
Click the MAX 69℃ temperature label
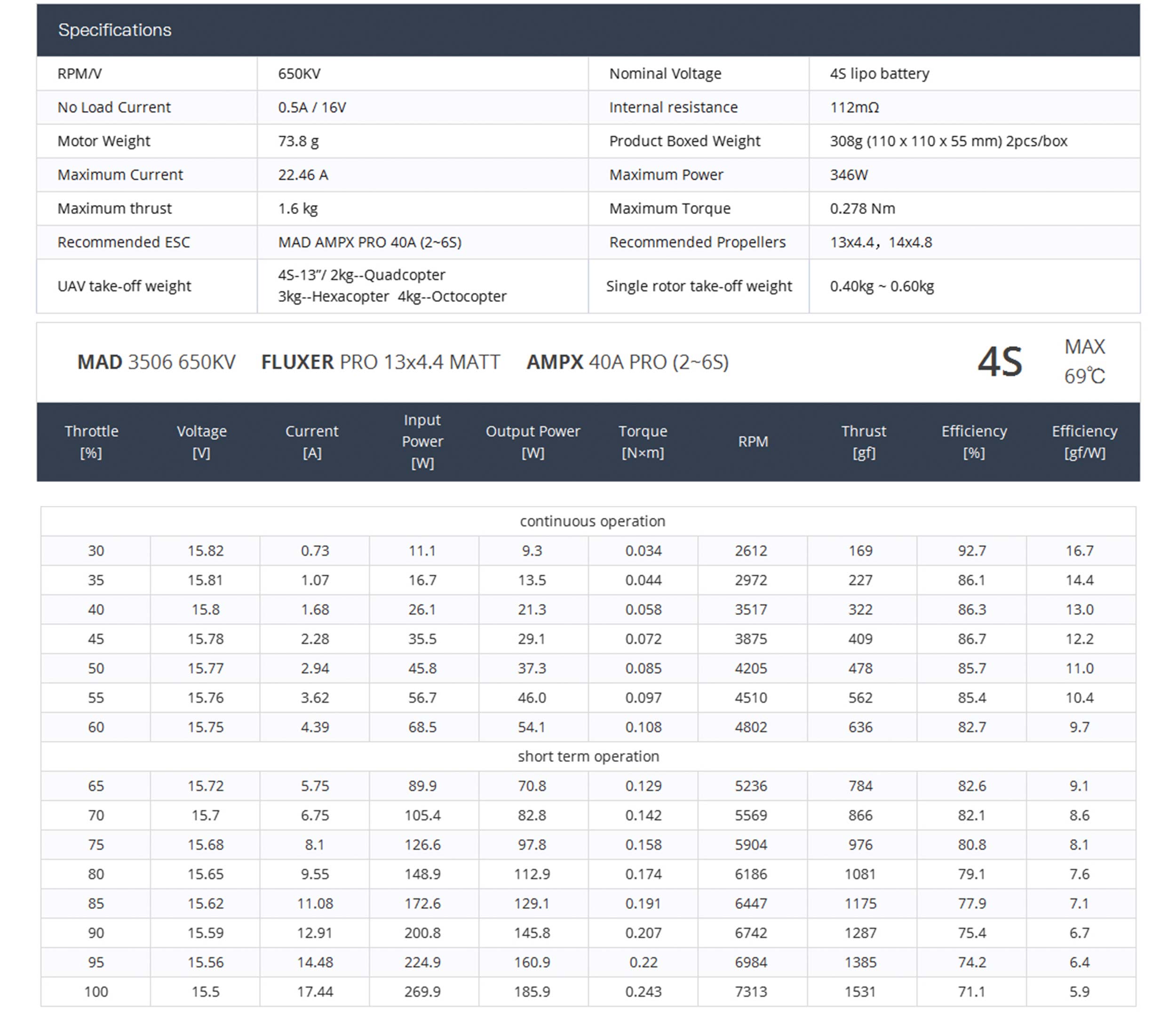coord(1084,362)
